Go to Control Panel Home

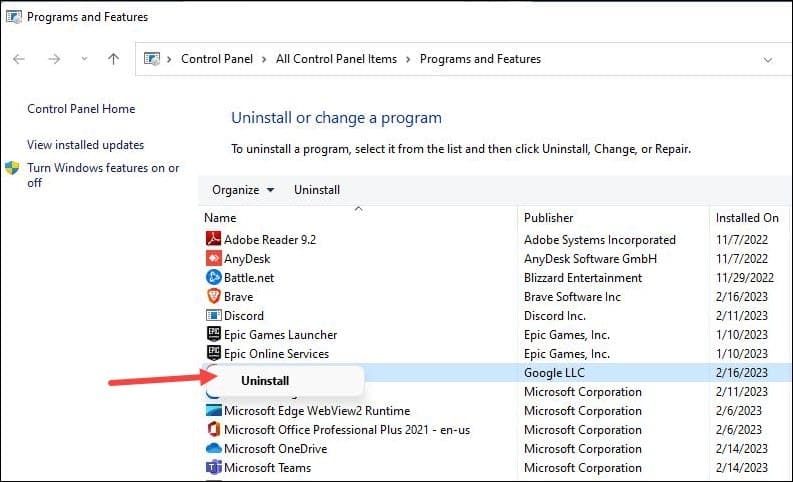(81, 109)
